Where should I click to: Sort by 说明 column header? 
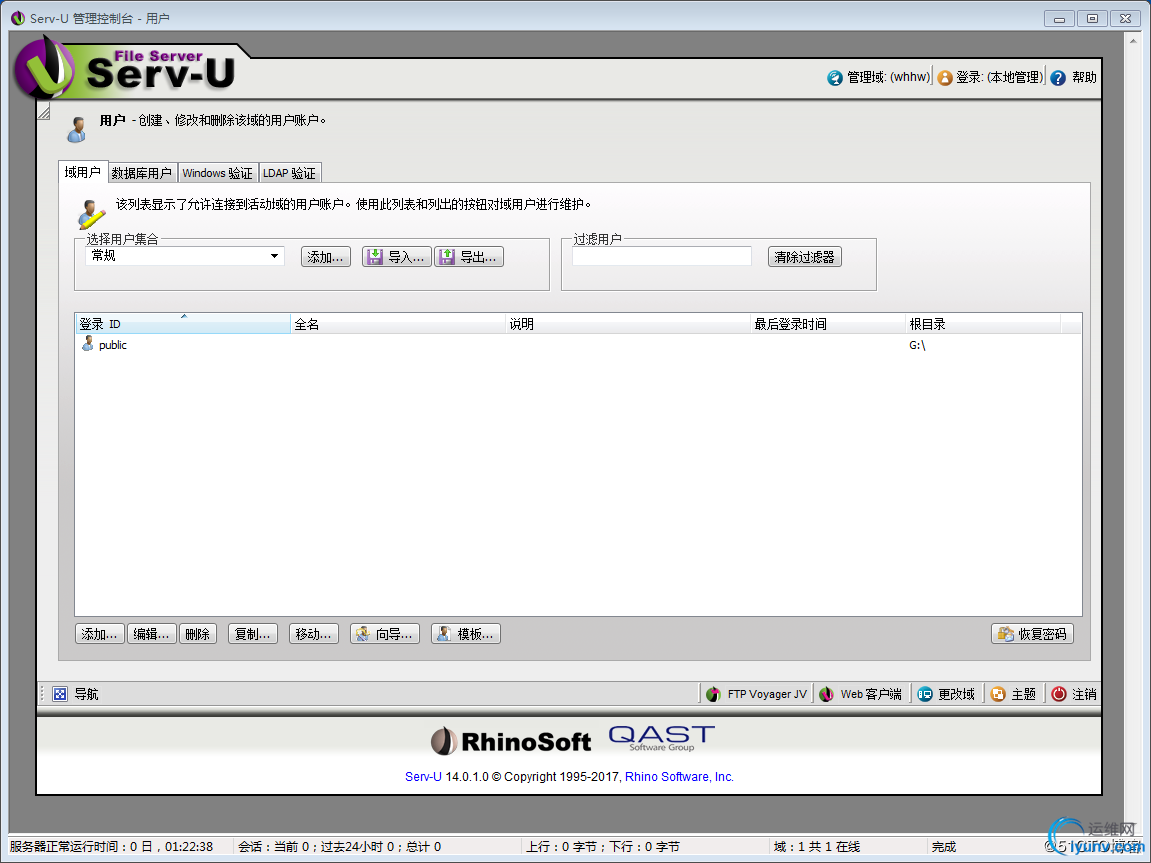point(628,324)
